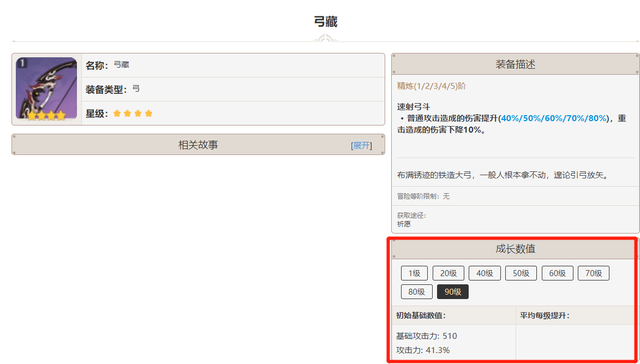640x364 pixels.
Task: Click the 基础攻击力 510 stat line
Action: 427,336
